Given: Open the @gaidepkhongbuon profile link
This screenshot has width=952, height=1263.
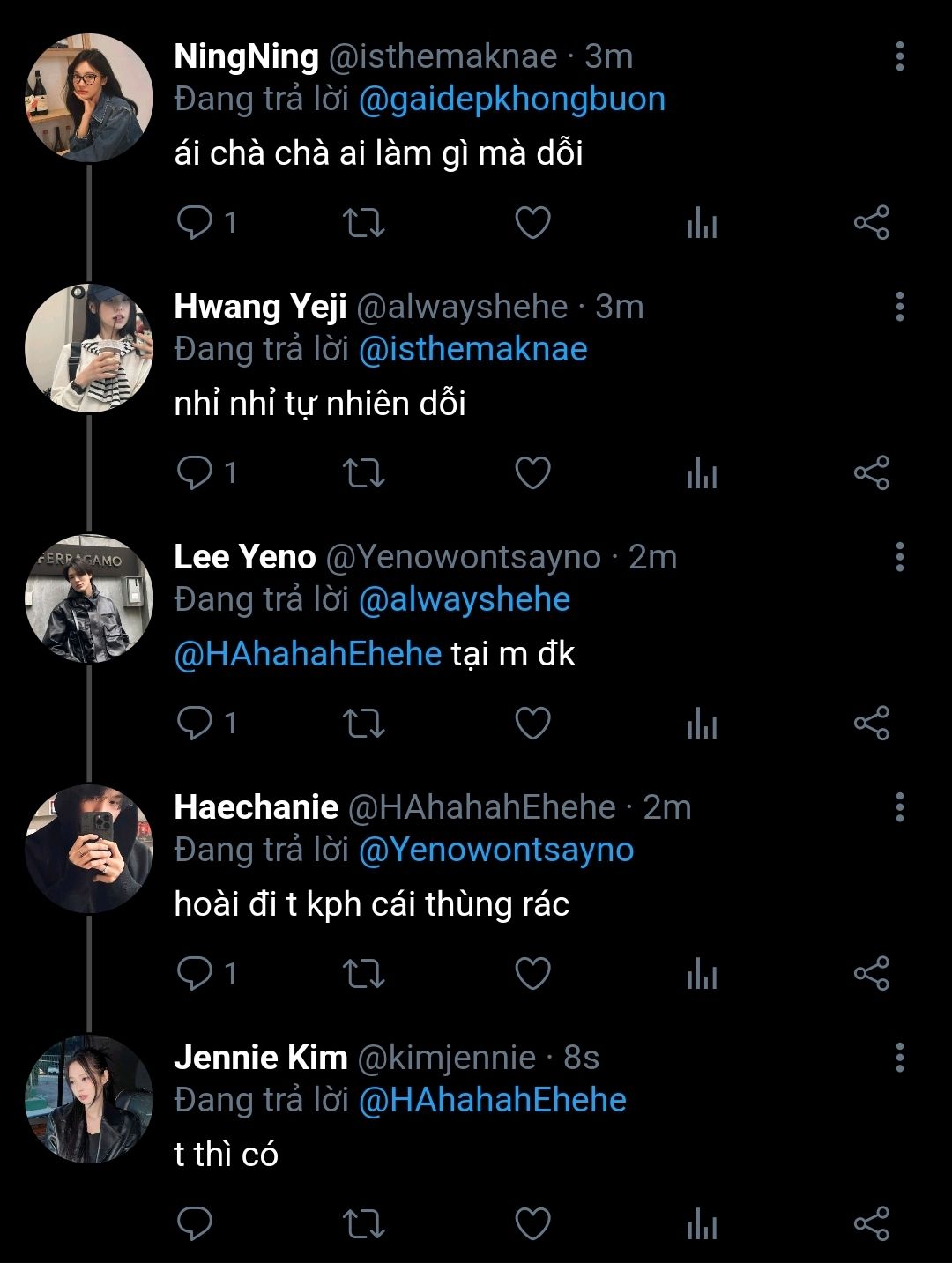Looking at the screenshot, I should 511,99.
